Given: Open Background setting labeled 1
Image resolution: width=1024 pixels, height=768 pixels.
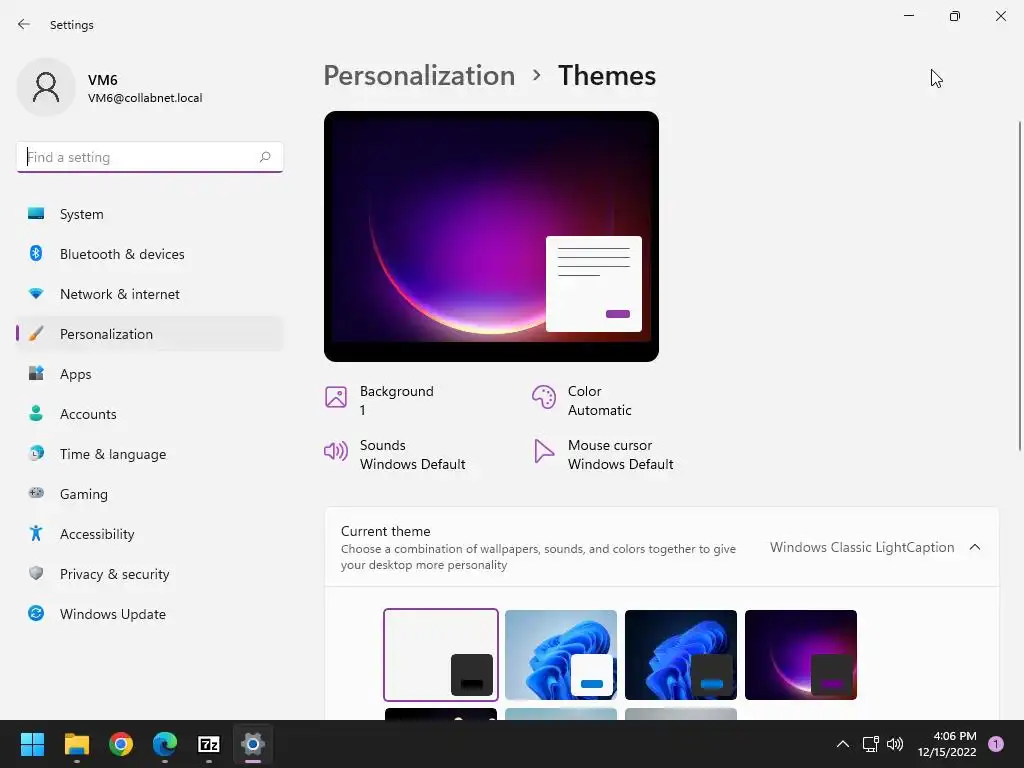Looking at the screenshot, I should point(395,400).
